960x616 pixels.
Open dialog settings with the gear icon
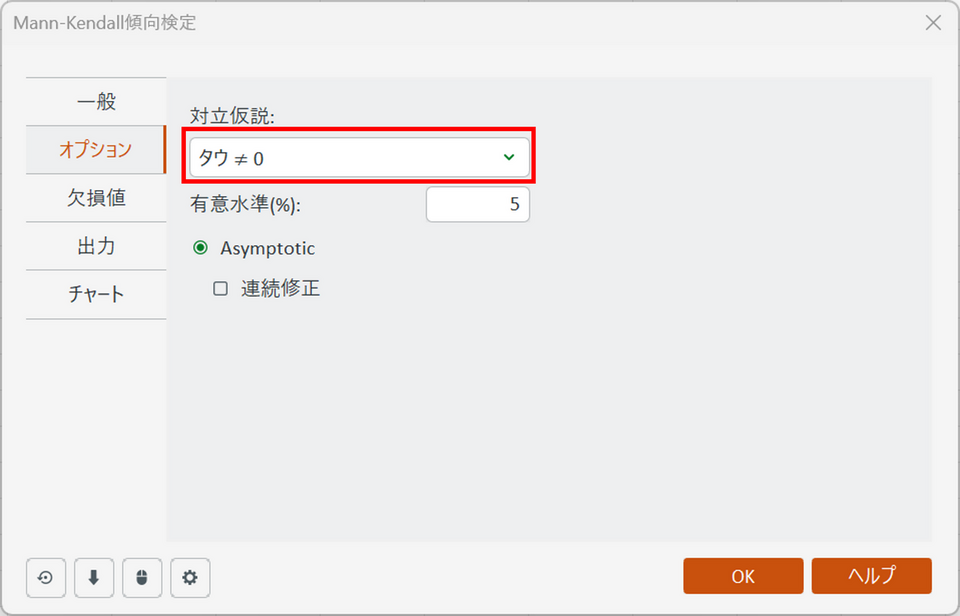[190, 577]
